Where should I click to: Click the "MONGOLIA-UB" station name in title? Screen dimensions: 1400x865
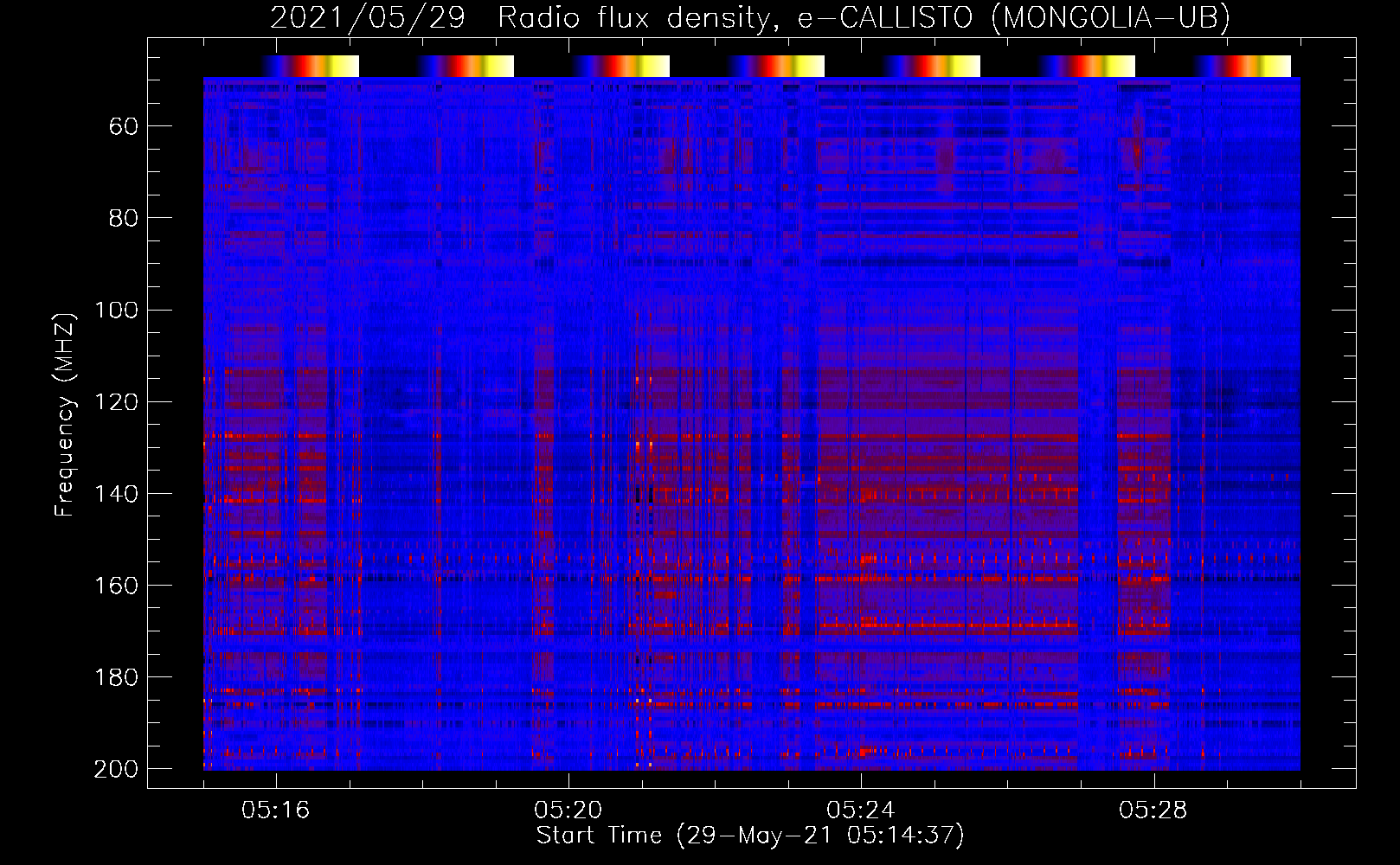click(1110, 18)
